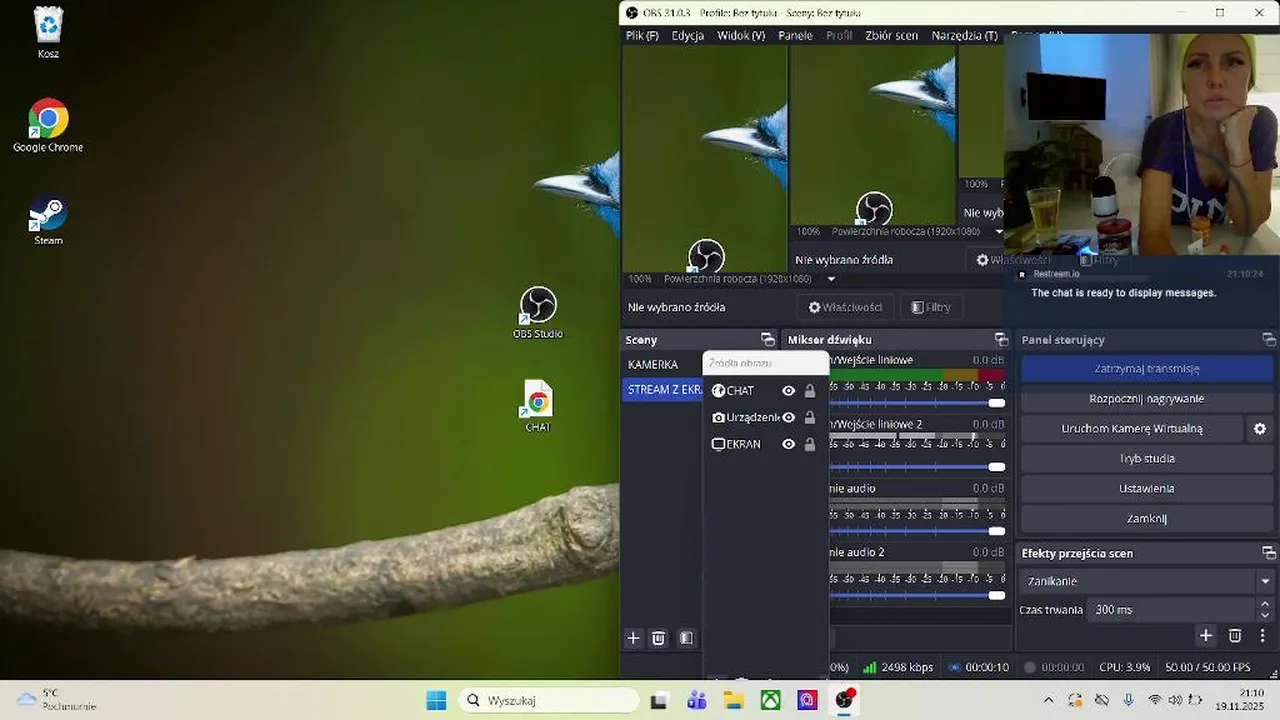Undock the Efekty przejścia scen float icon
This screenshot has width=1280, height=720.
[1269, 553]
